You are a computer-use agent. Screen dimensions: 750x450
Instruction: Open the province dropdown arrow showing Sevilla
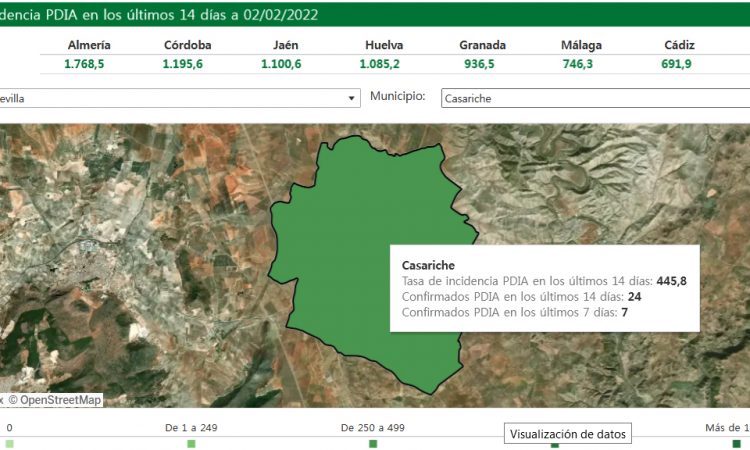point(351,98)
